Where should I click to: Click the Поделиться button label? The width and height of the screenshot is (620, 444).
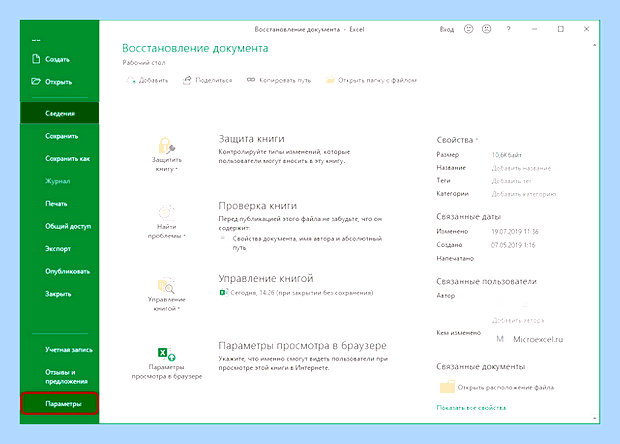[x=214, y=80]
